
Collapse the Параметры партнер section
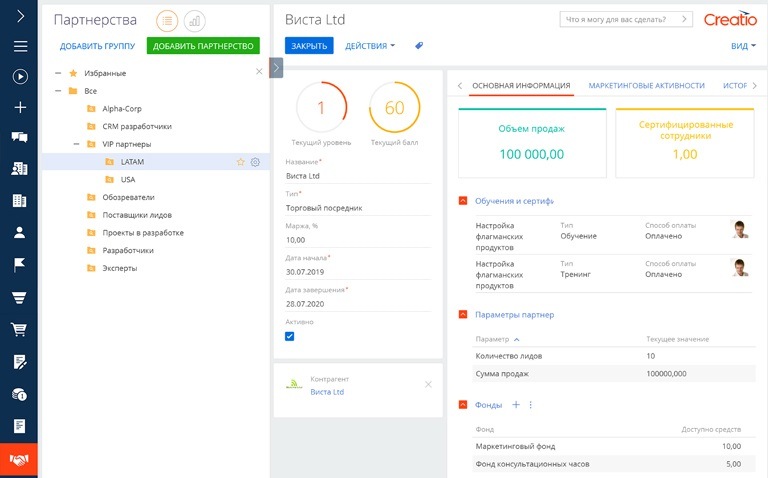[x=462, y=314]
